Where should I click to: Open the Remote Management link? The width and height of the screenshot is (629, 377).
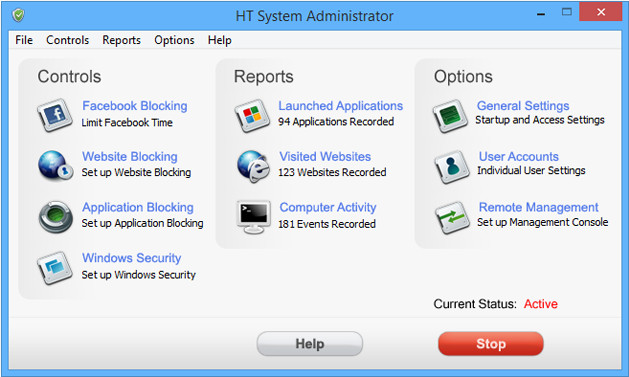click(539, 207)
